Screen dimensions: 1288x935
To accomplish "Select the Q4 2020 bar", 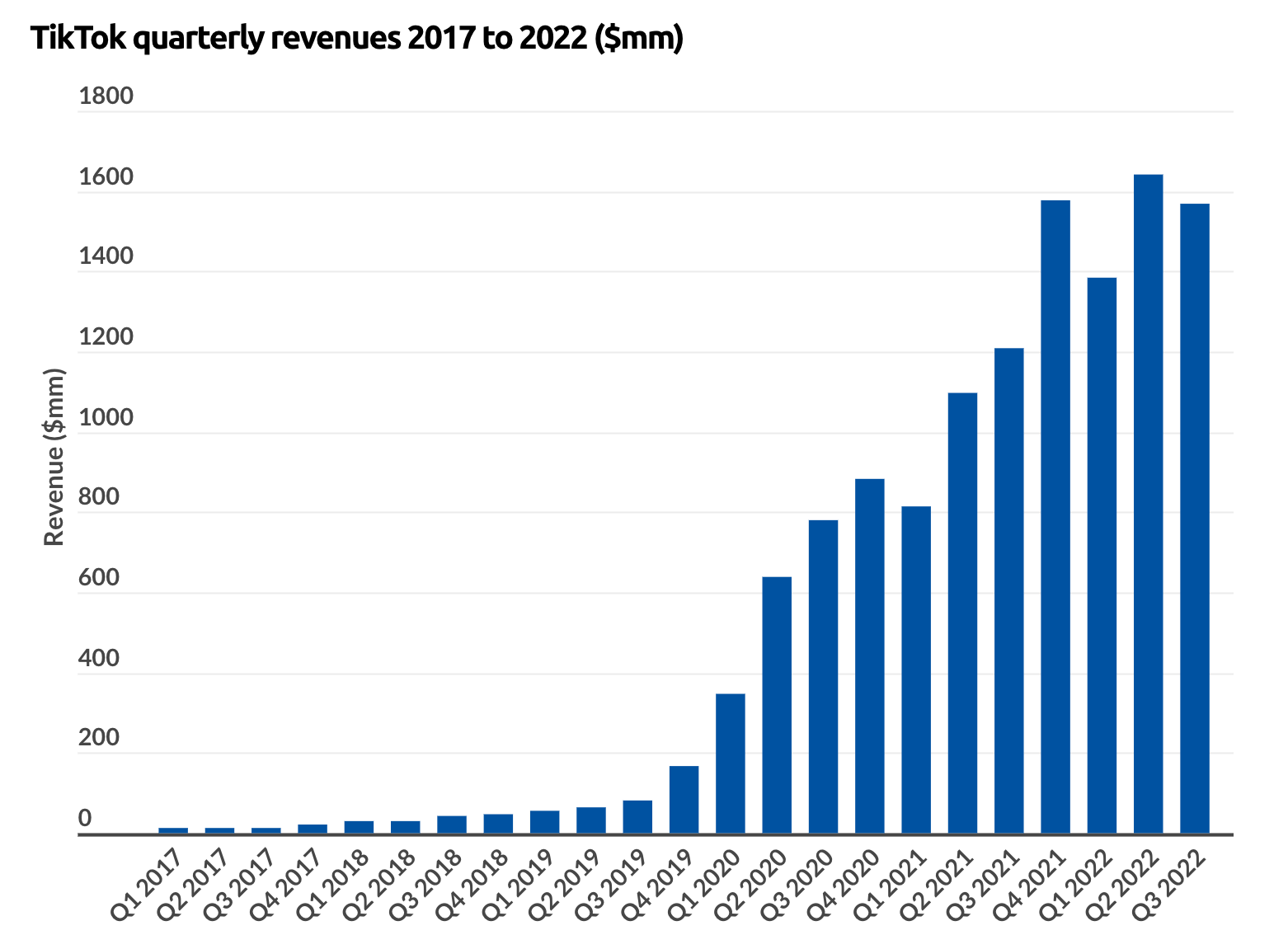I will tap(870, 656).
